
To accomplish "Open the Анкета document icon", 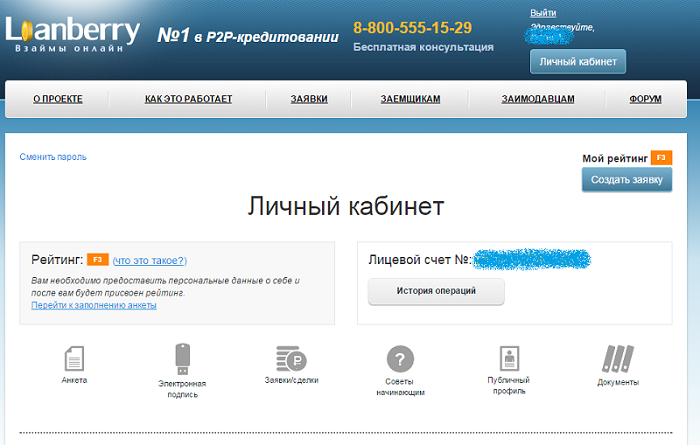I will [74, 358].
